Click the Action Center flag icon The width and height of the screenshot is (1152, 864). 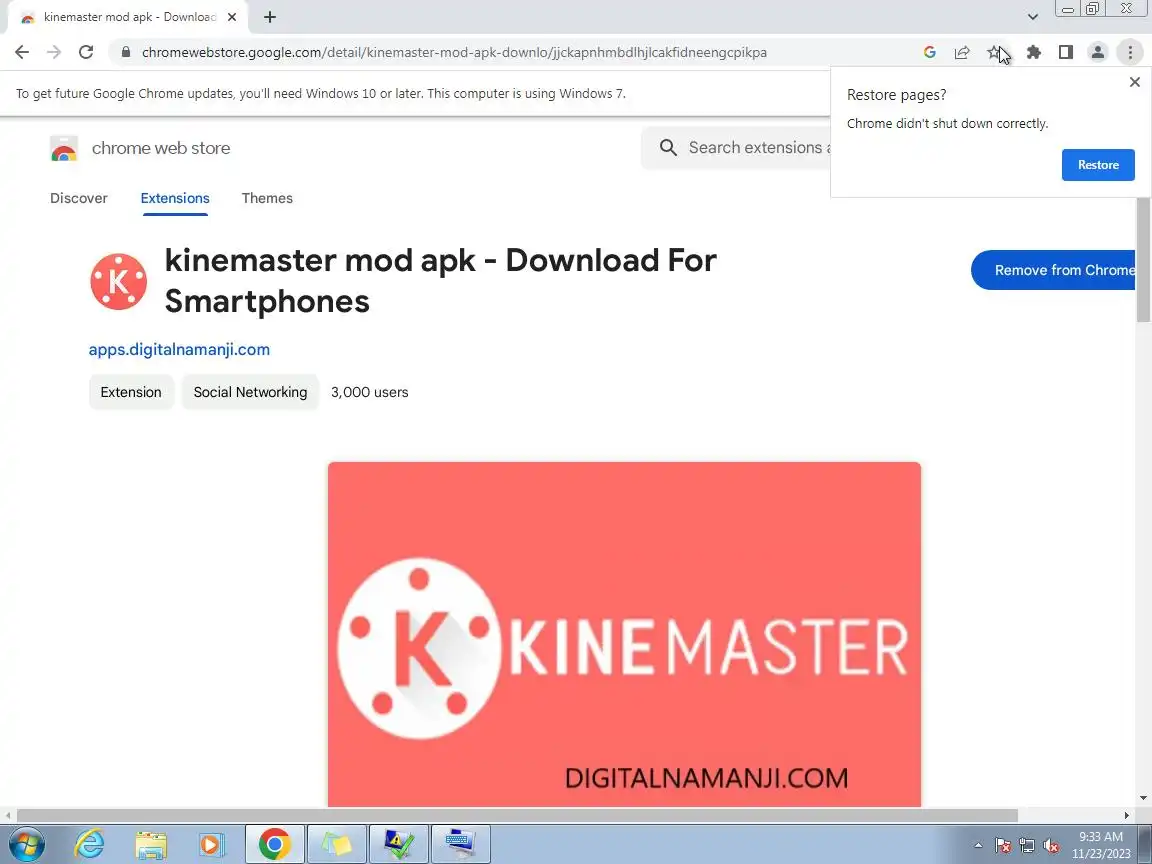pyautogui.click(x=1003, y=846)
